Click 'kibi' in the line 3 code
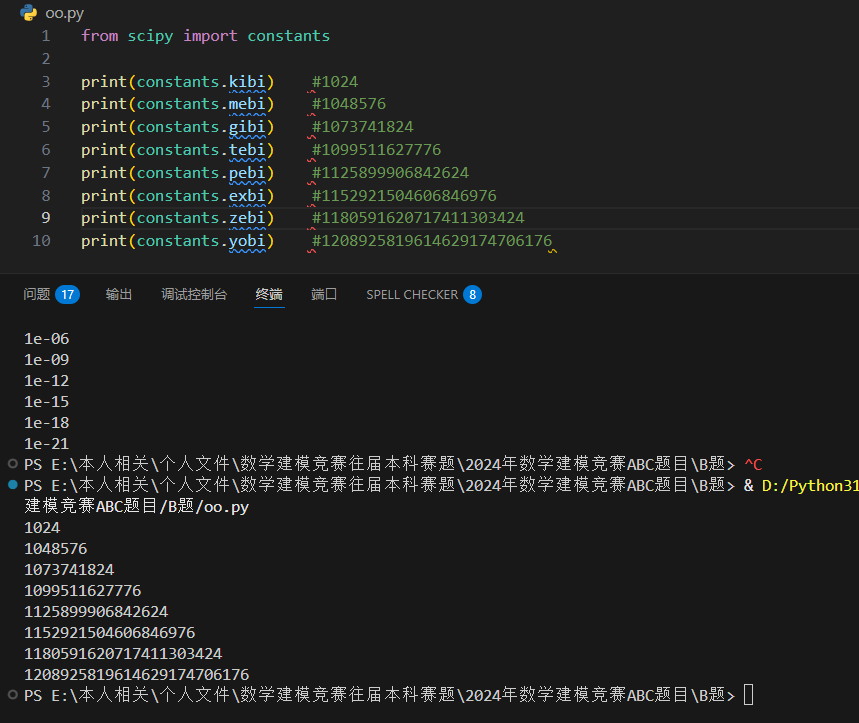This screenshot has width=859, height=723. [247, 82]
